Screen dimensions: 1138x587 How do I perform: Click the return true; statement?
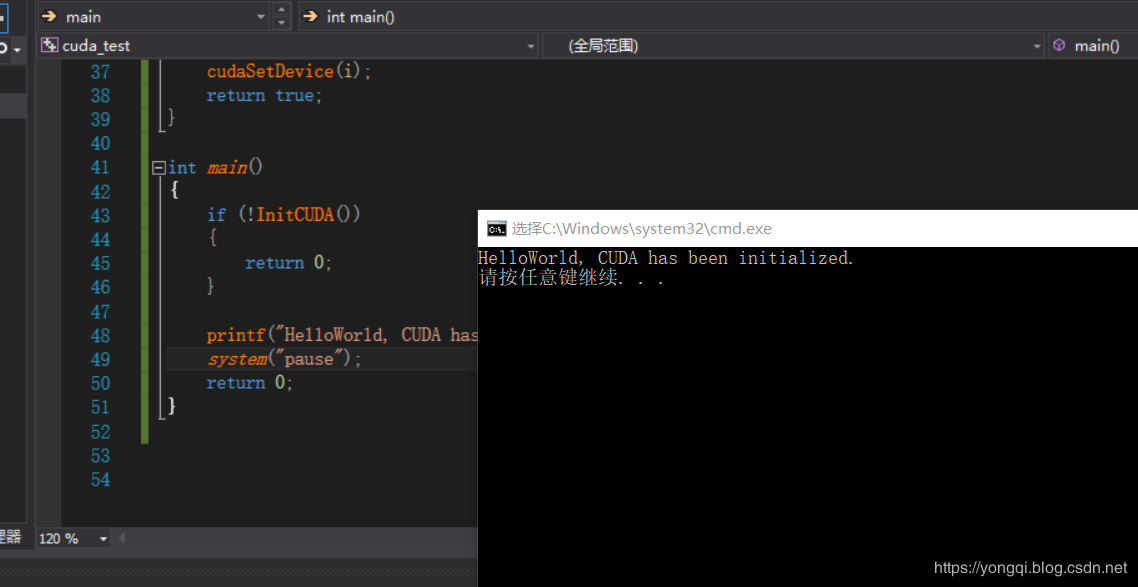coord(264,96)
